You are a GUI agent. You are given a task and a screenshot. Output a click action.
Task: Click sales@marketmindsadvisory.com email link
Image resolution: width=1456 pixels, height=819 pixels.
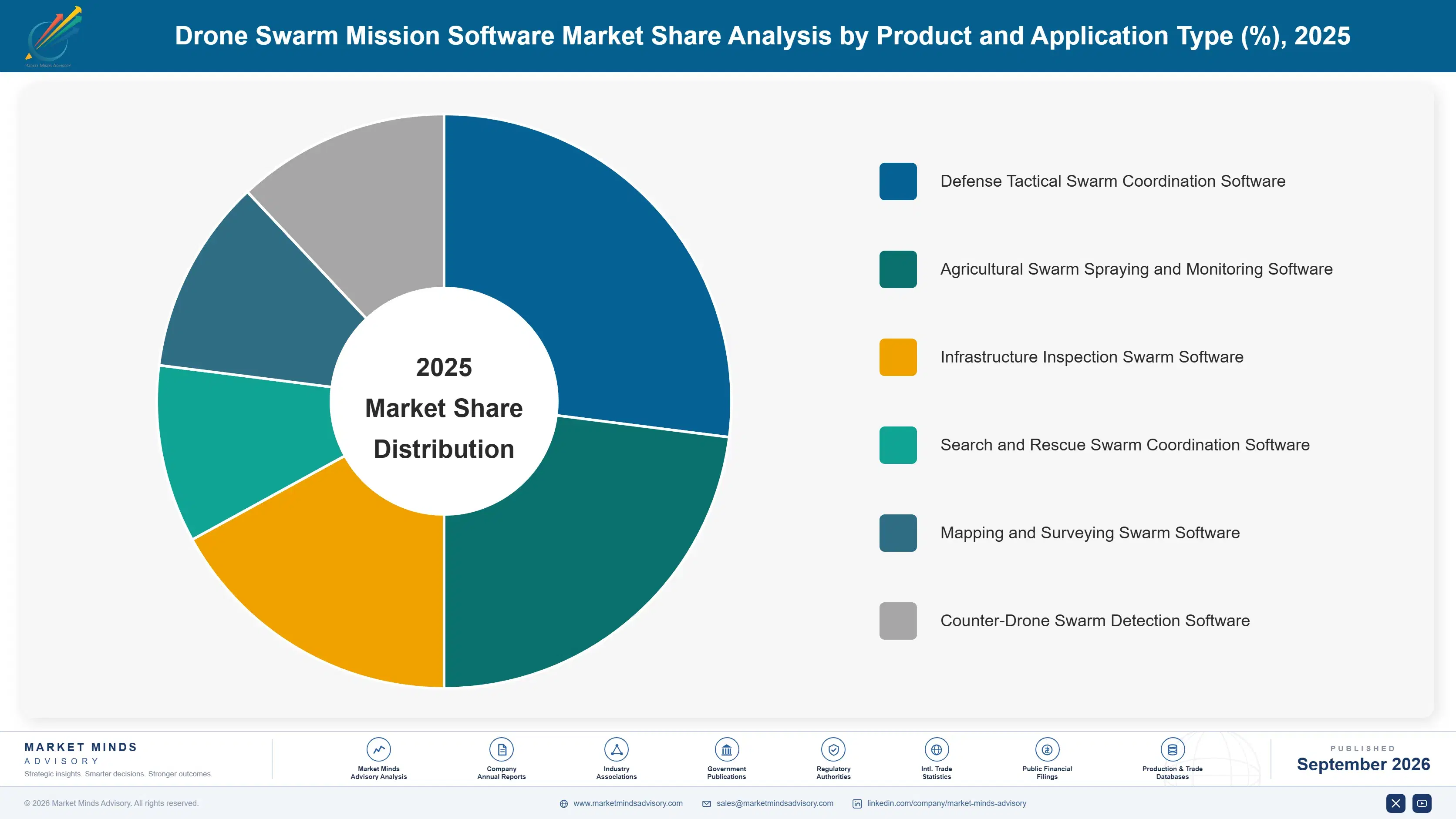[x=775, y=803]
